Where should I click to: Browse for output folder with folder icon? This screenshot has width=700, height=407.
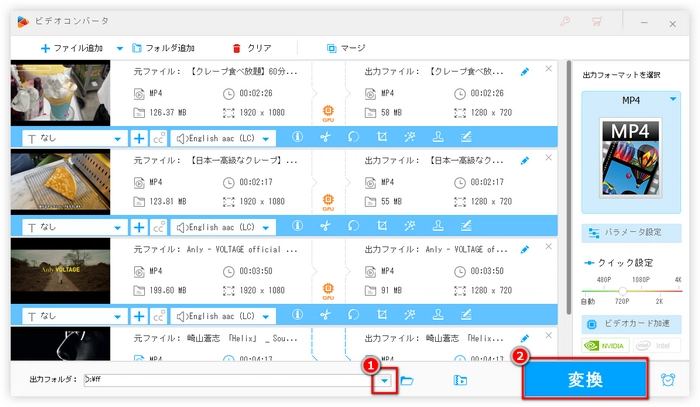[407, 380]
